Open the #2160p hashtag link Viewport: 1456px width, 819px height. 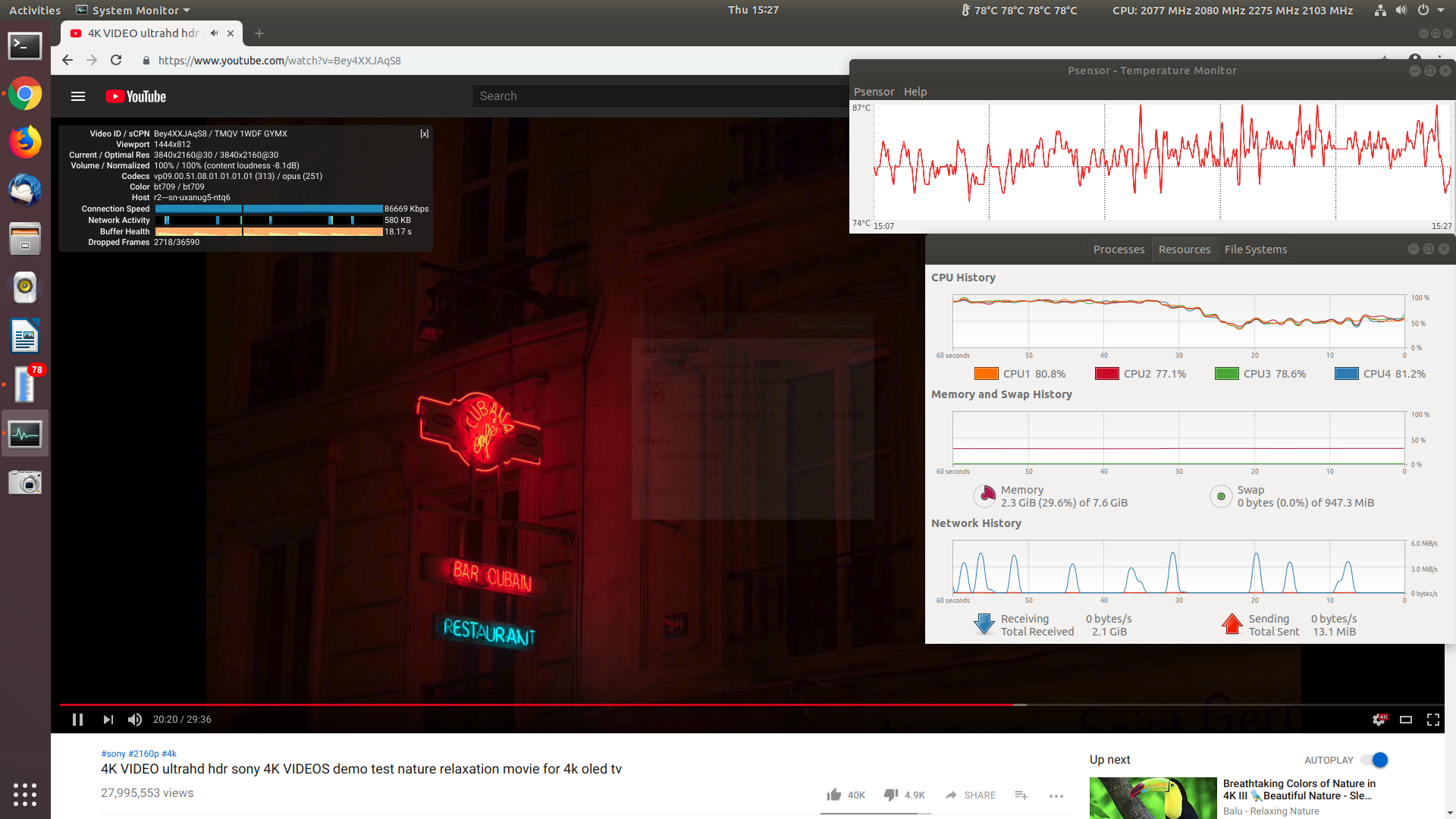coord(143,754)
